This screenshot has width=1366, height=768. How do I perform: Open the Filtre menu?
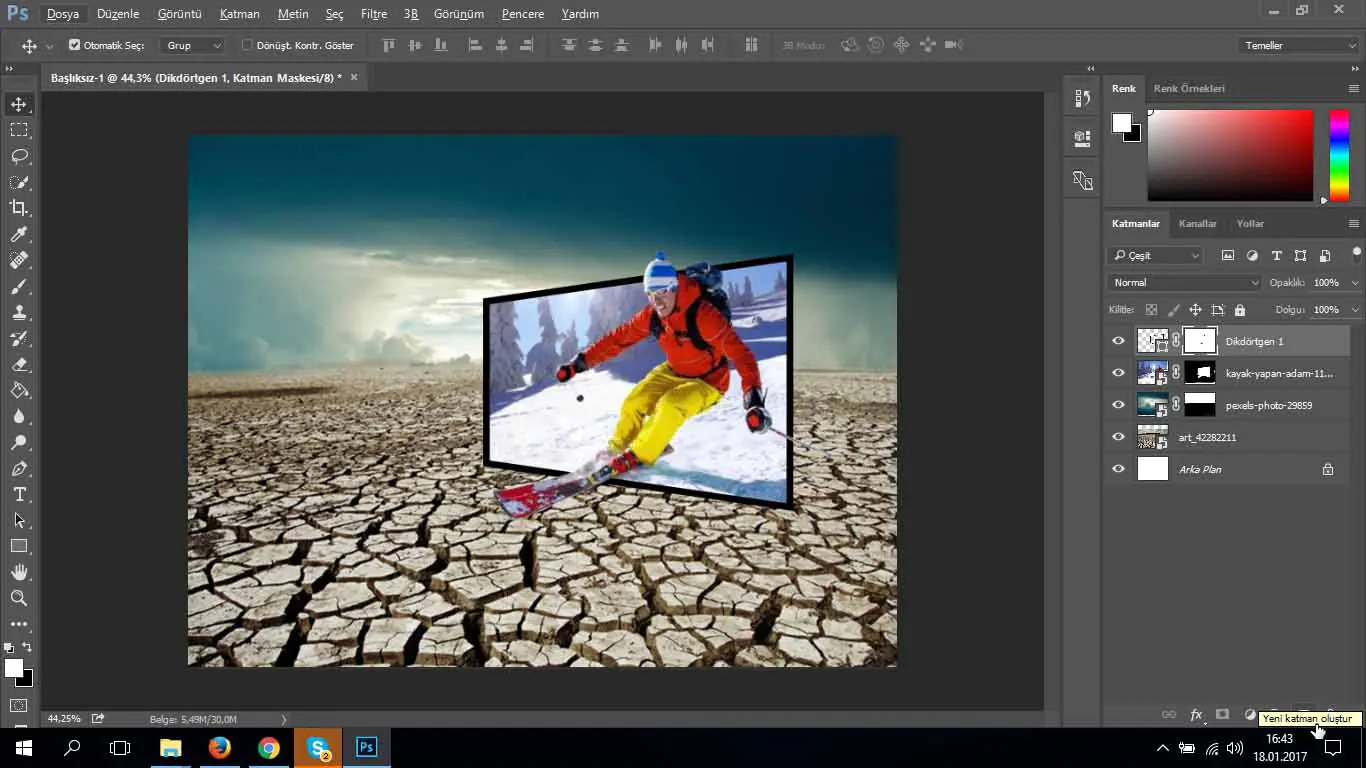tap(373, 14)
